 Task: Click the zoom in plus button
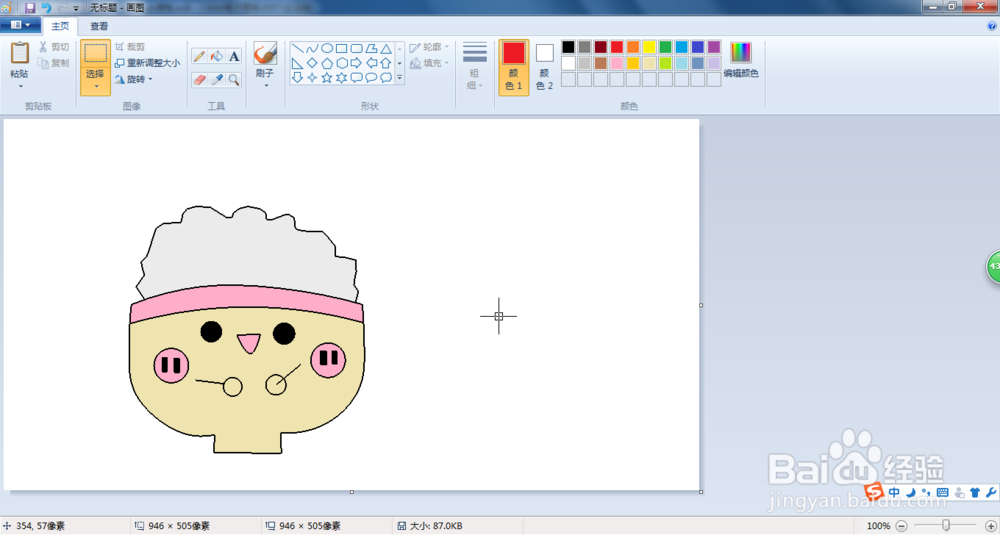(x=990, y=526)
